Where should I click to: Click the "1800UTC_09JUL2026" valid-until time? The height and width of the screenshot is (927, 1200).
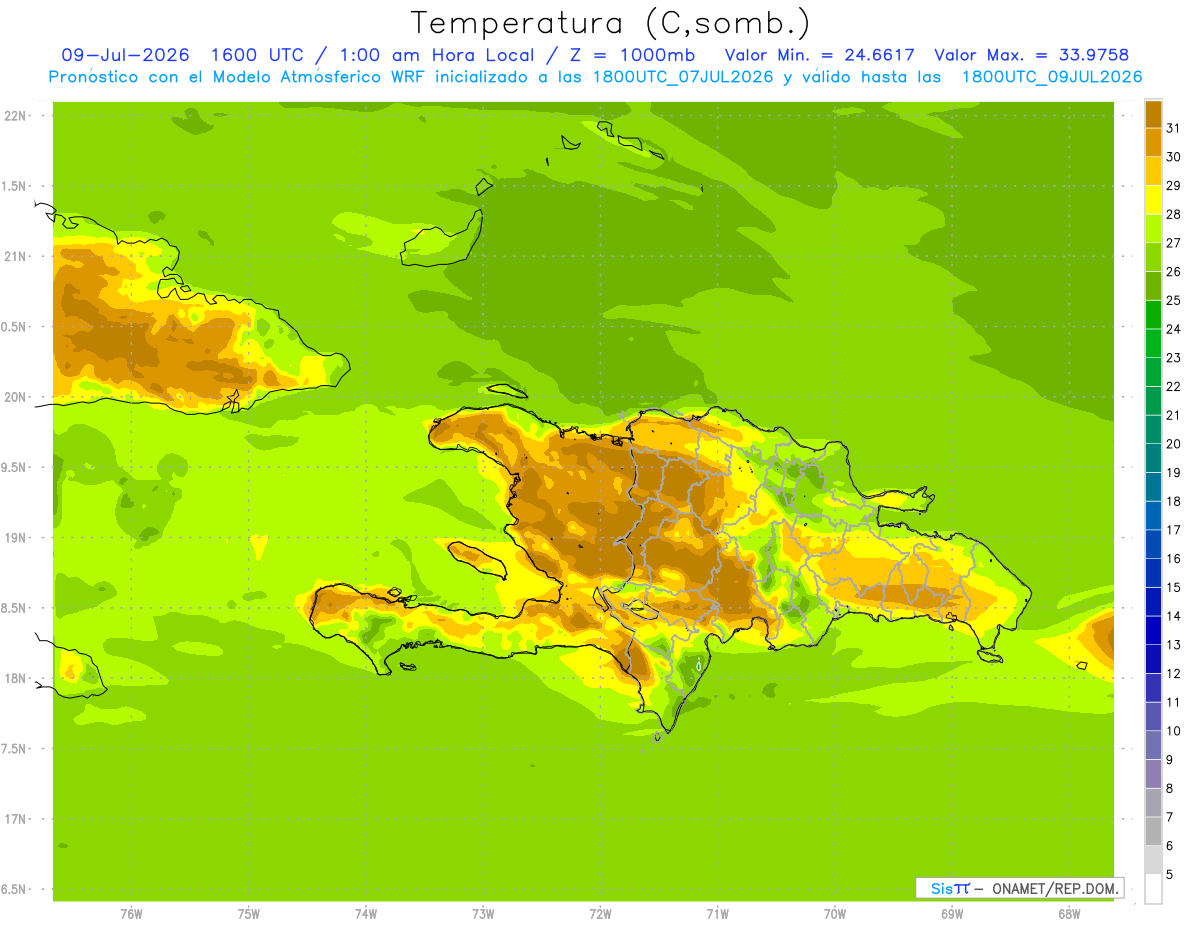click(x=1051, y=77)
